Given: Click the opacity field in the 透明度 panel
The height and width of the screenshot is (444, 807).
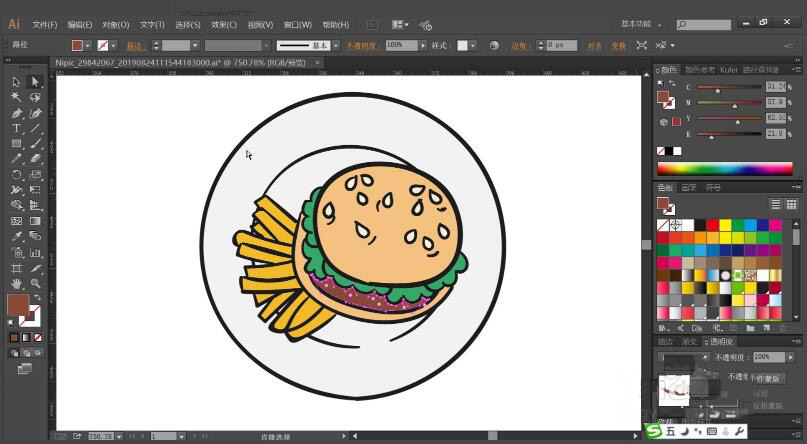Looking at the screenshot, I should [x=769, y=357].
